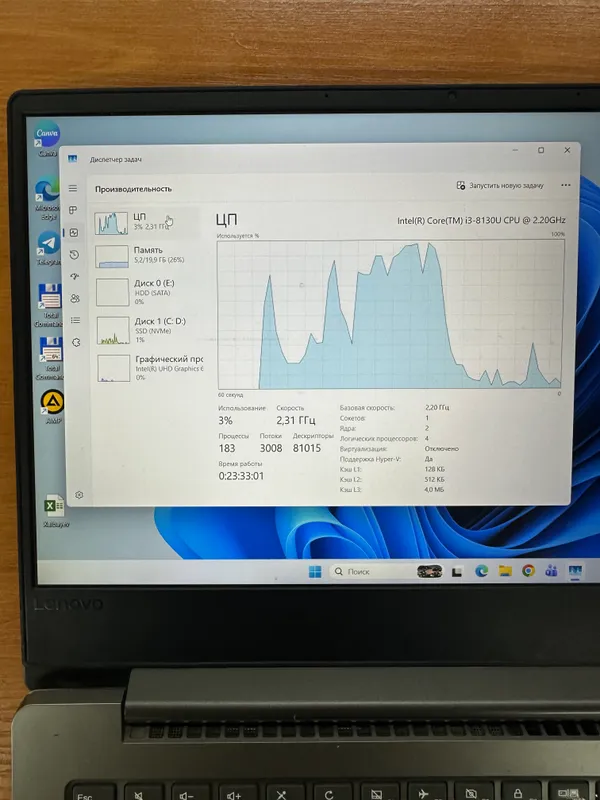
Task: Click the Intel Core i3-8130U CPU name text
Action: point(481,220)
